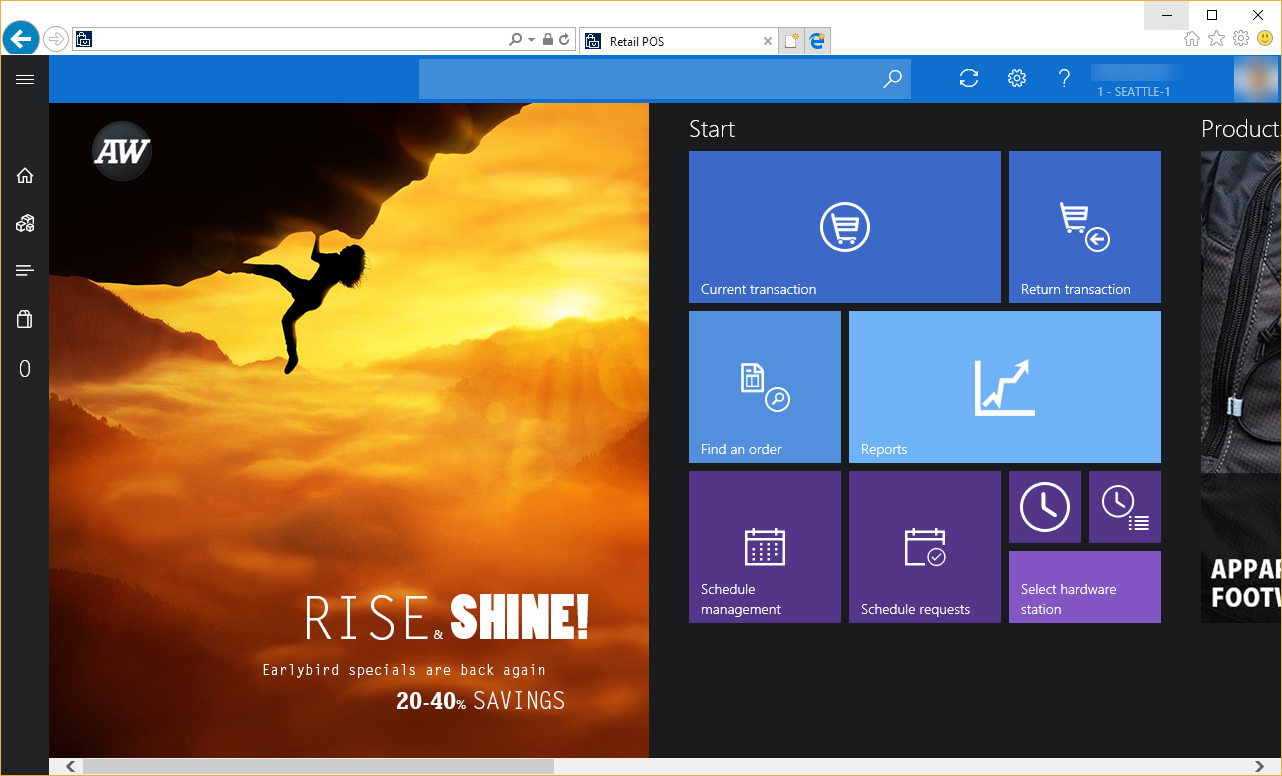Open the categories list sidebar icon
The image size is (1282, 776).
[x=25, y=270]
